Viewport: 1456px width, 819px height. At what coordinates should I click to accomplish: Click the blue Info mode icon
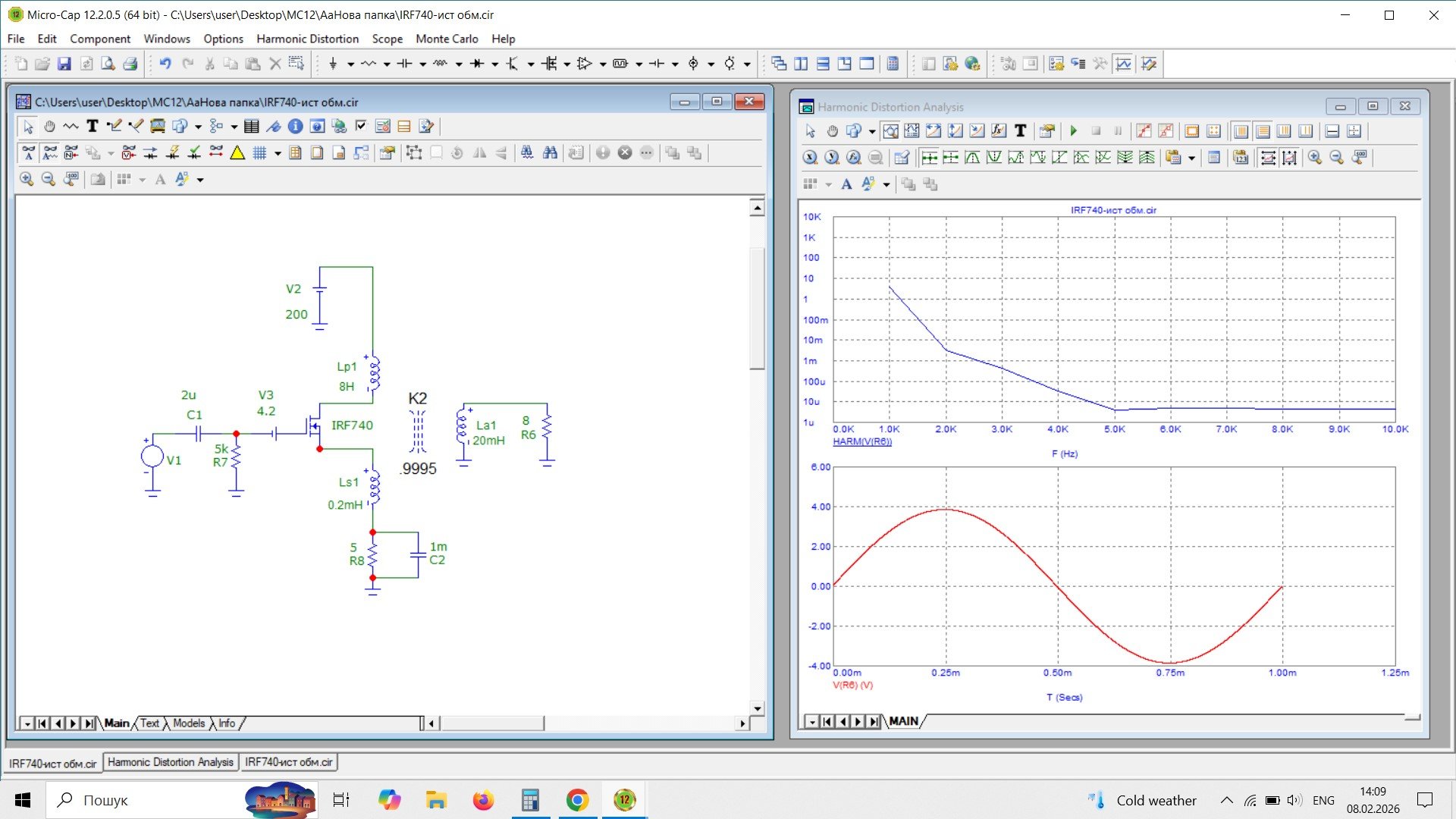[x=295, y=127]
